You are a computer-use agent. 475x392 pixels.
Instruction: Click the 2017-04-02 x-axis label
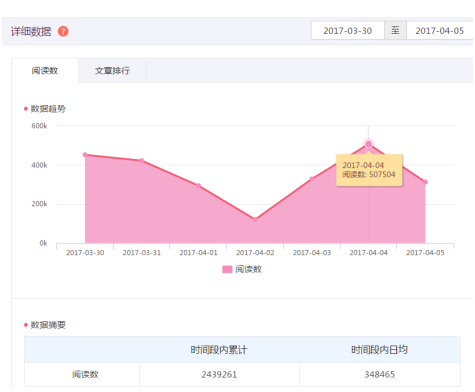pos(255,253)
